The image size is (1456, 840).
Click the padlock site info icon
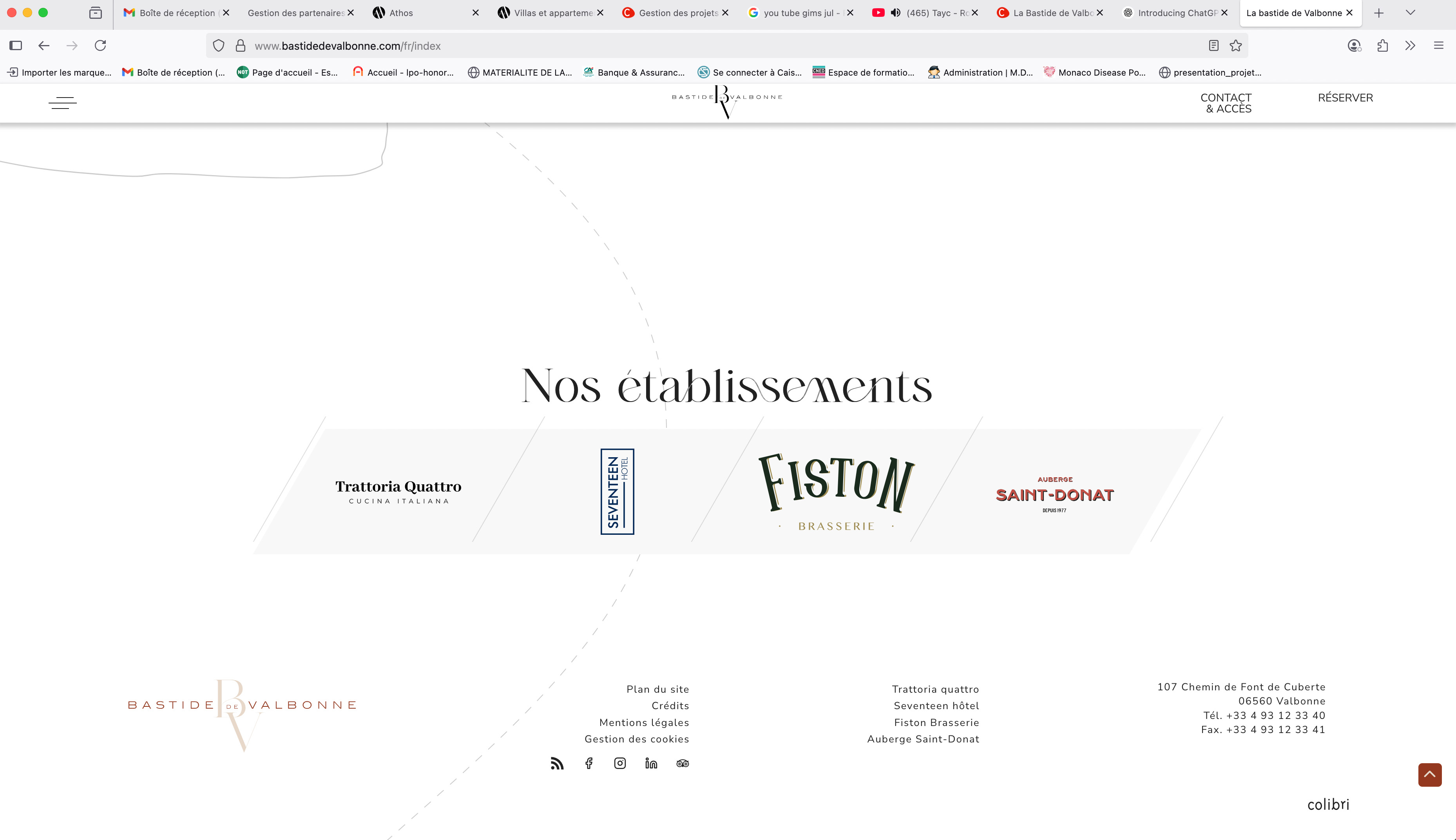tap(241, 45)
